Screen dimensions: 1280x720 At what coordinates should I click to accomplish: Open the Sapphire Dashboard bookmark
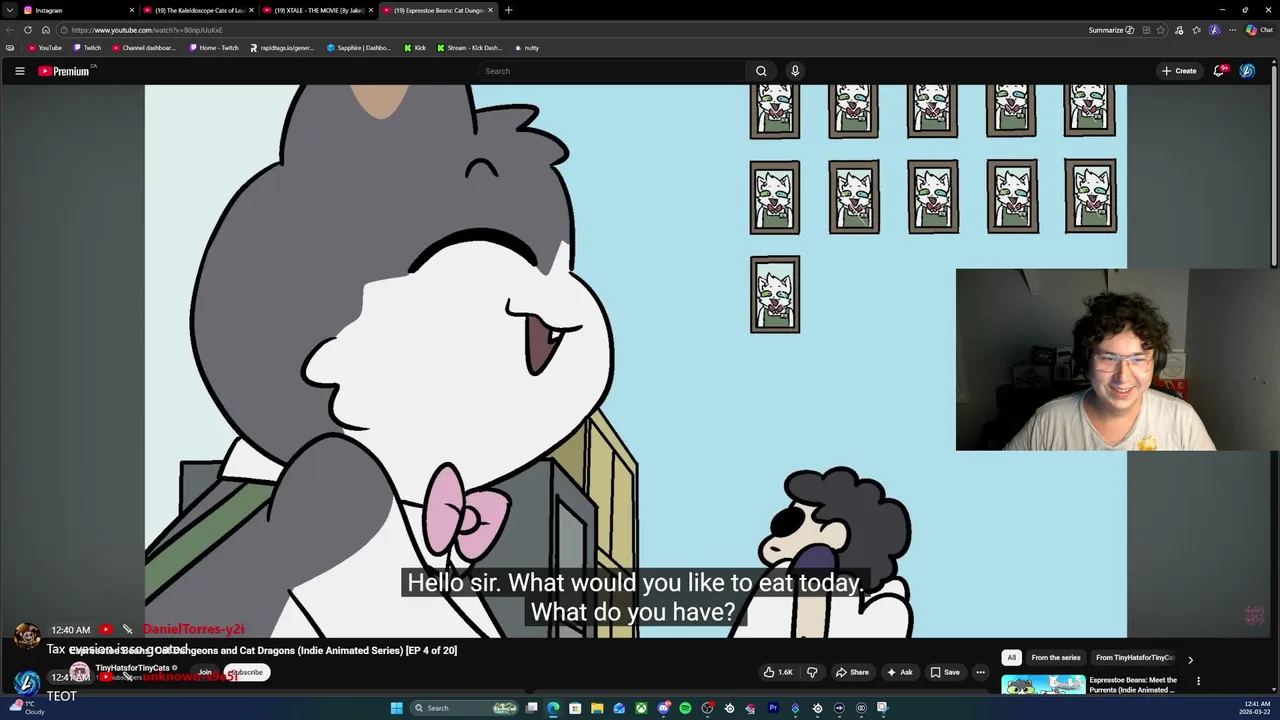coord(359,47)
